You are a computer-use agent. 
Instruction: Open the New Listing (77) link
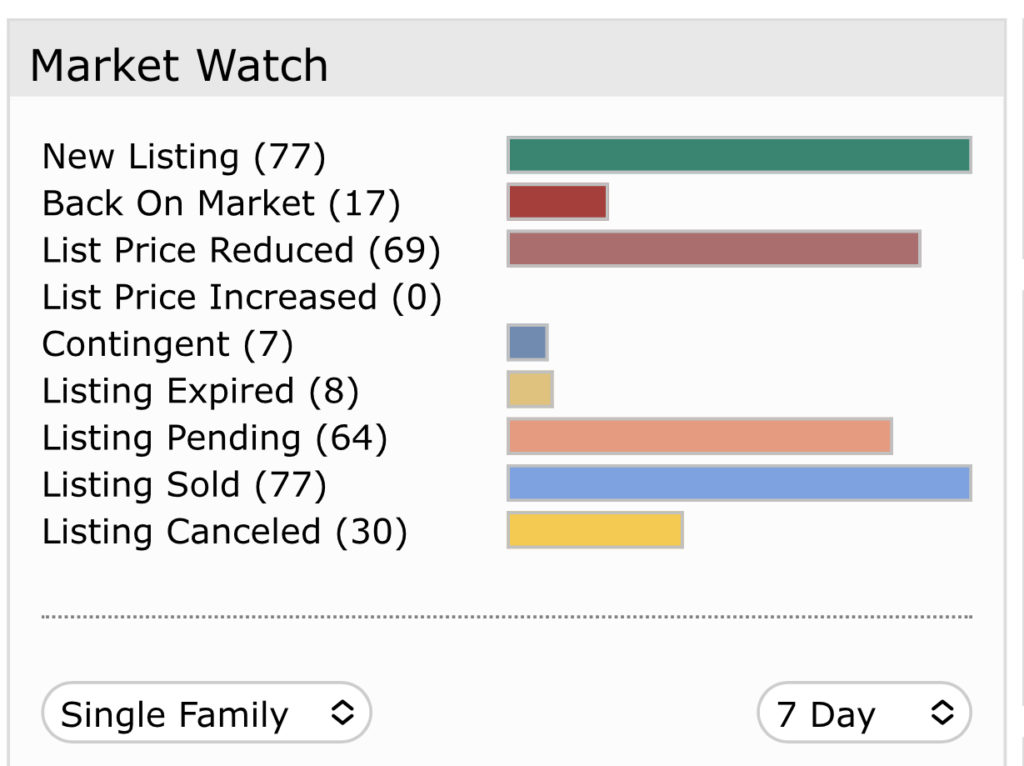[x=184, y=157]
